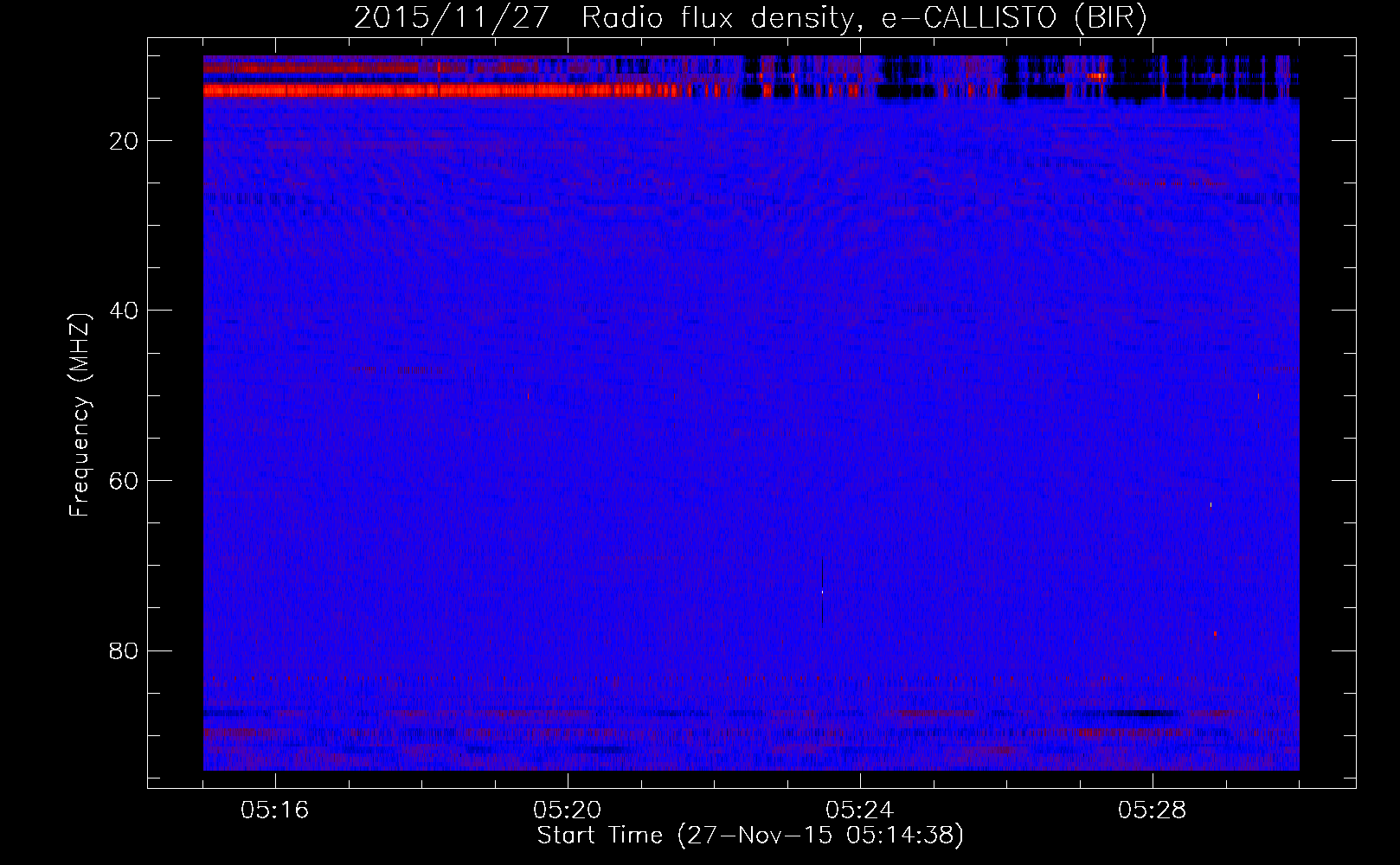The image size is (1400, 865).
Task: Click the 80 MHz axis tick label
Action: 124,650
